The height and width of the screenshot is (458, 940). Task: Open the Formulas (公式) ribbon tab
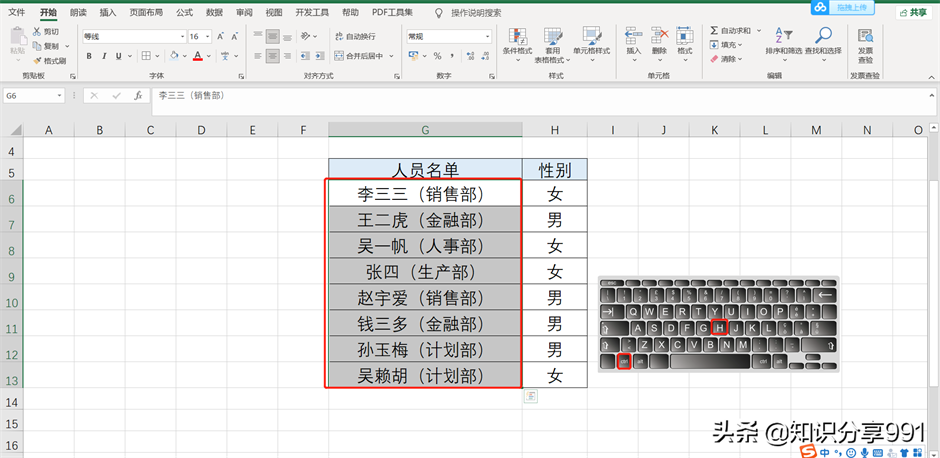click(184, 13)
